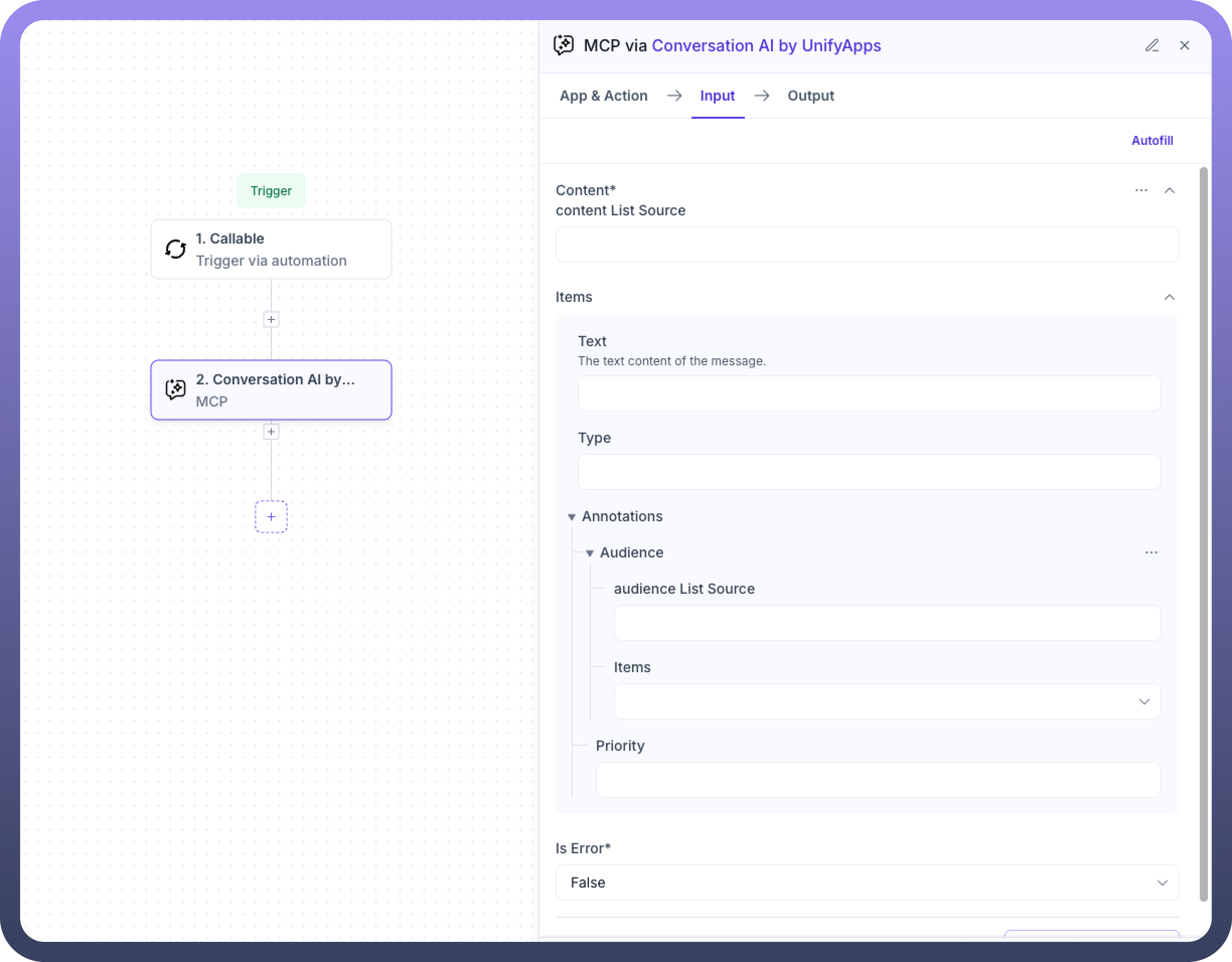This screenshot has height=962, width=1232.
Task: Open the Conversation AI by UnifyApps link
Action: tap(766, 46)
